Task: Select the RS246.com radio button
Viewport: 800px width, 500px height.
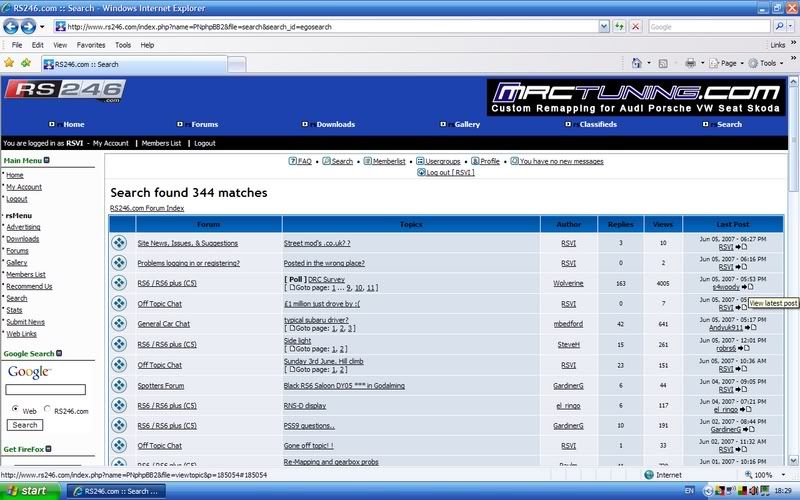Action: (47, 409)
